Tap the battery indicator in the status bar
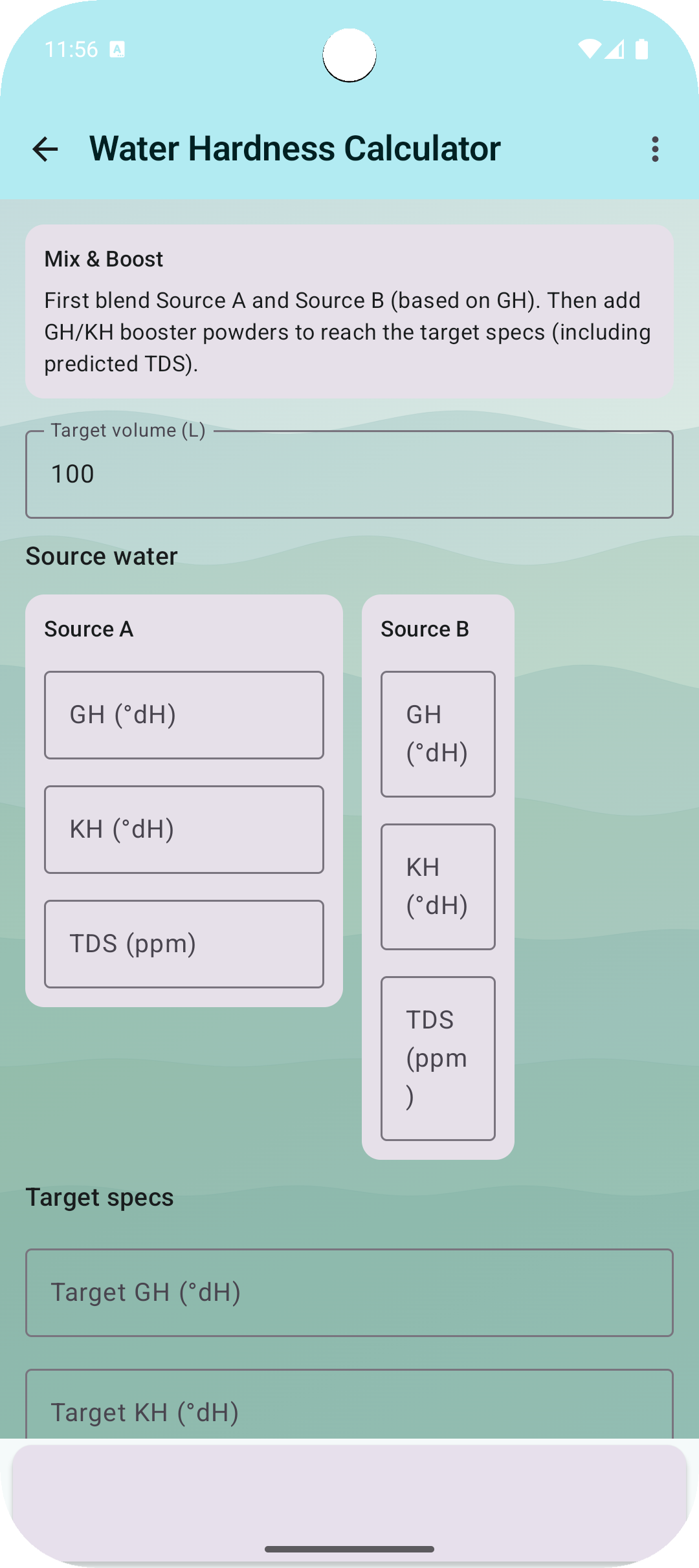699x1568 pixels. point(641,49)
